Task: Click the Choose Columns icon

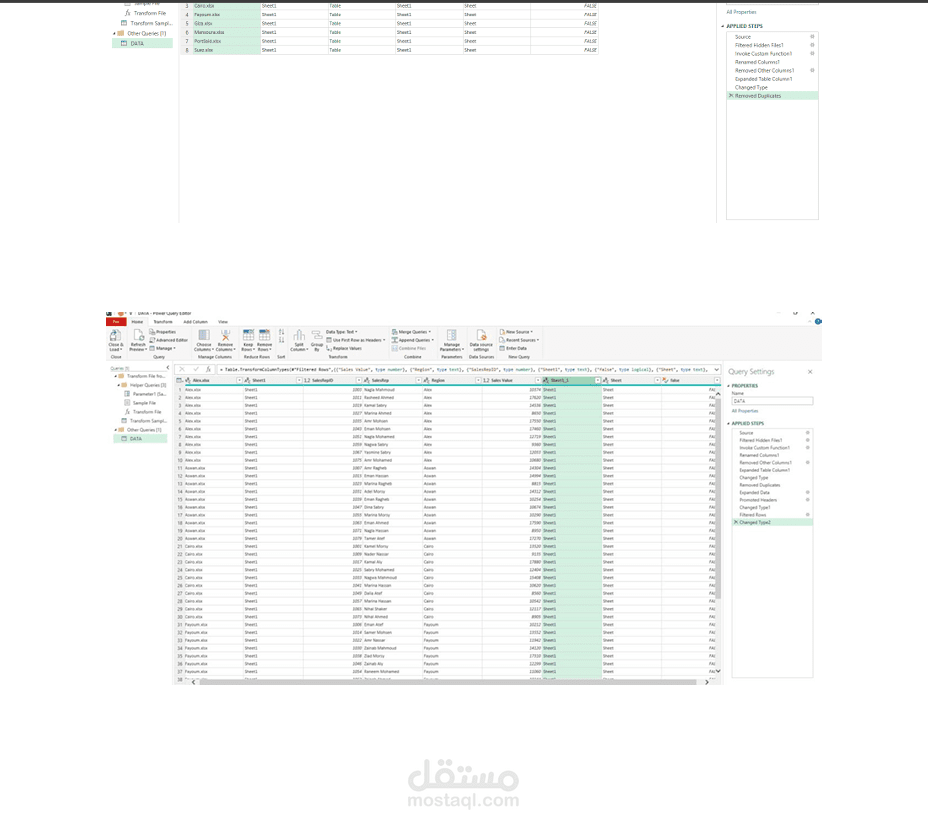Action: (204, 335)
